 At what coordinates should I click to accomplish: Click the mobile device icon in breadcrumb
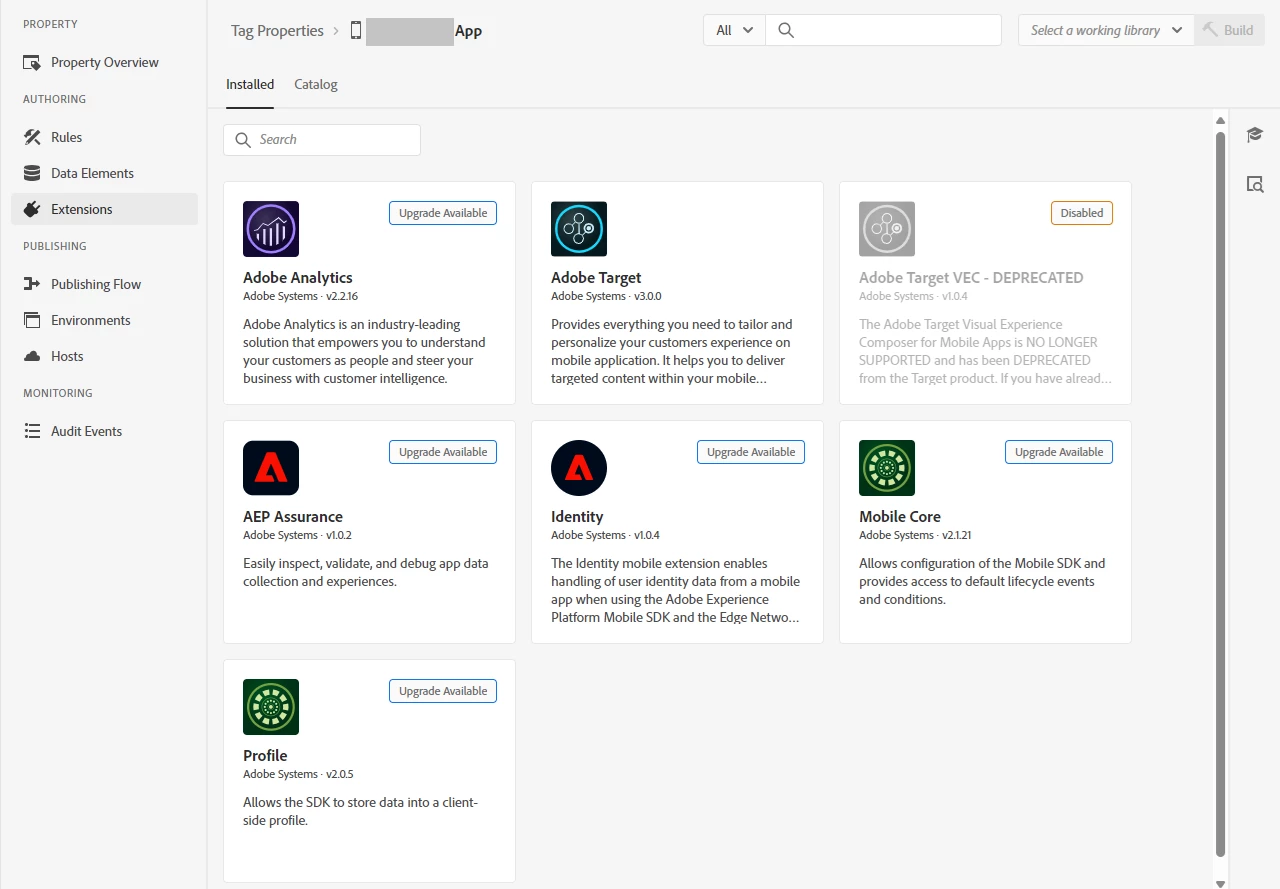point(355,30)
